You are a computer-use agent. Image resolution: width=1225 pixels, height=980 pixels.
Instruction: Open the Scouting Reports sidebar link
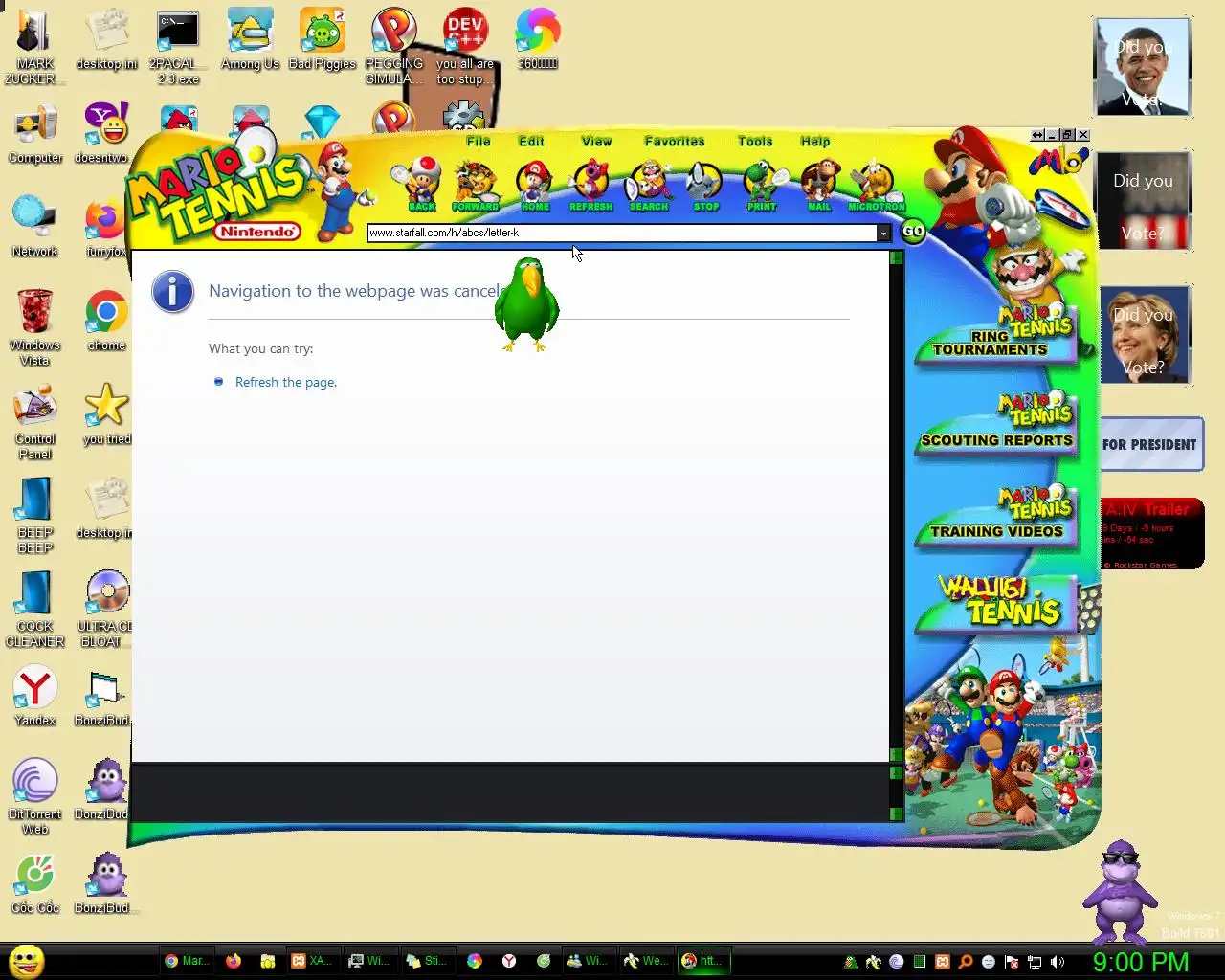997,423
